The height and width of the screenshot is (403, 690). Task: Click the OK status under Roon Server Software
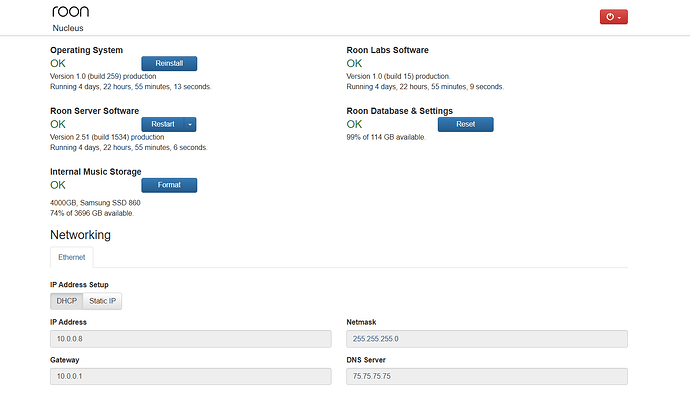tap(58, 125)
